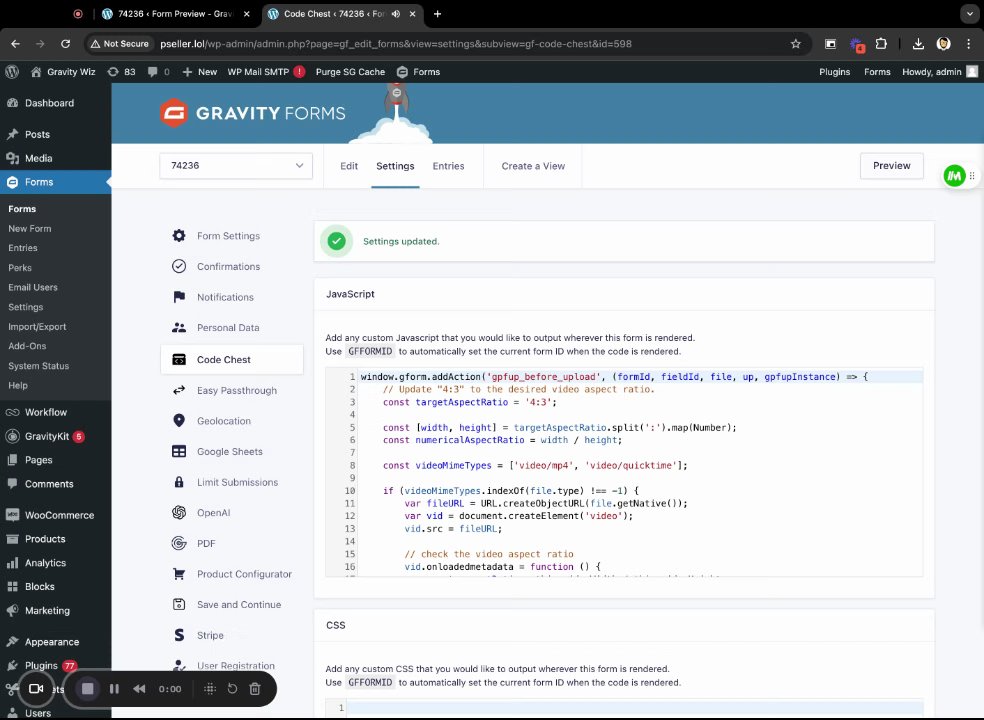Bookmark page with star icon
984x720 pixels.
pos(796,44)
